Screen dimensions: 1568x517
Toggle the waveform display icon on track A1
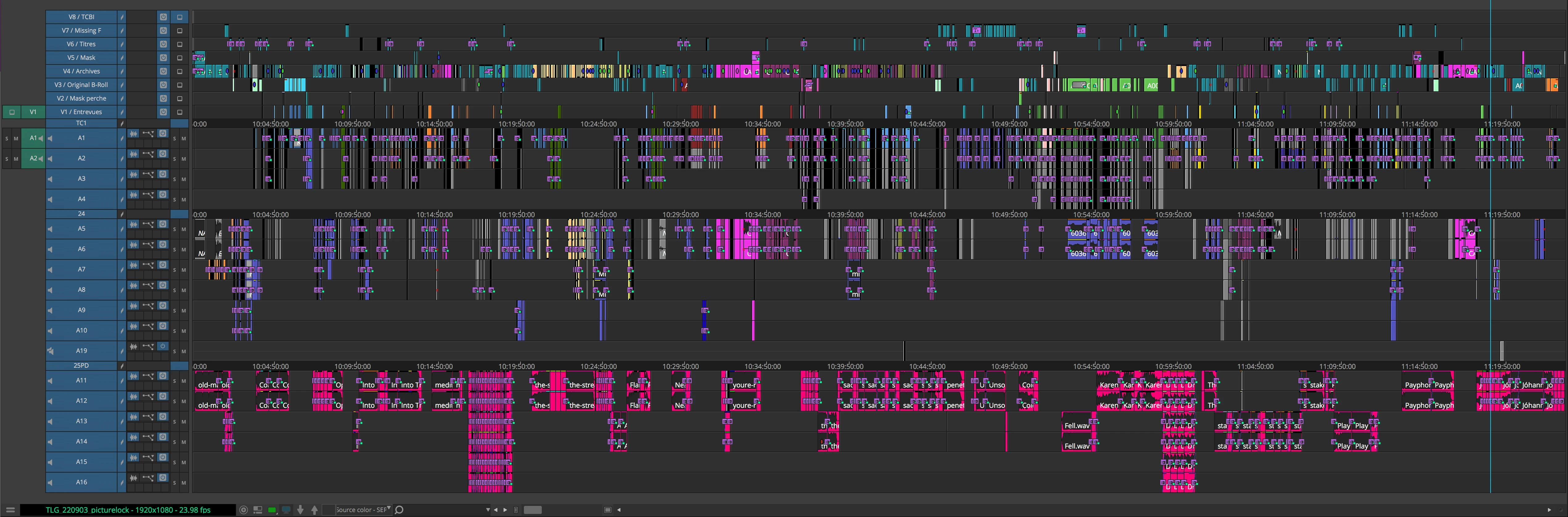tap(133, 133)
